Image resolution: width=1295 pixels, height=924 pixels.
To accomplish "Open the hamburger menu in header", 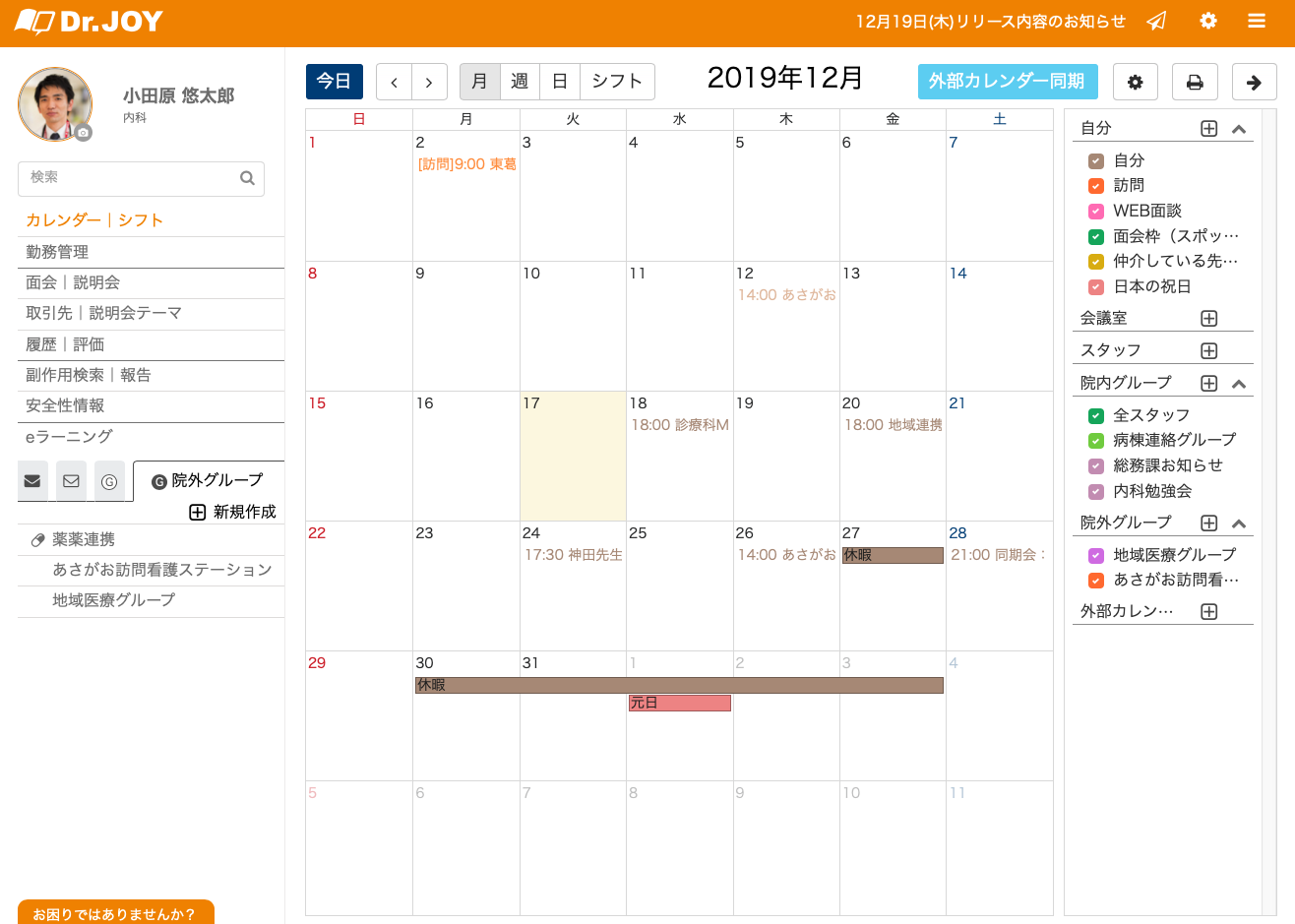I will point(1257,21).
